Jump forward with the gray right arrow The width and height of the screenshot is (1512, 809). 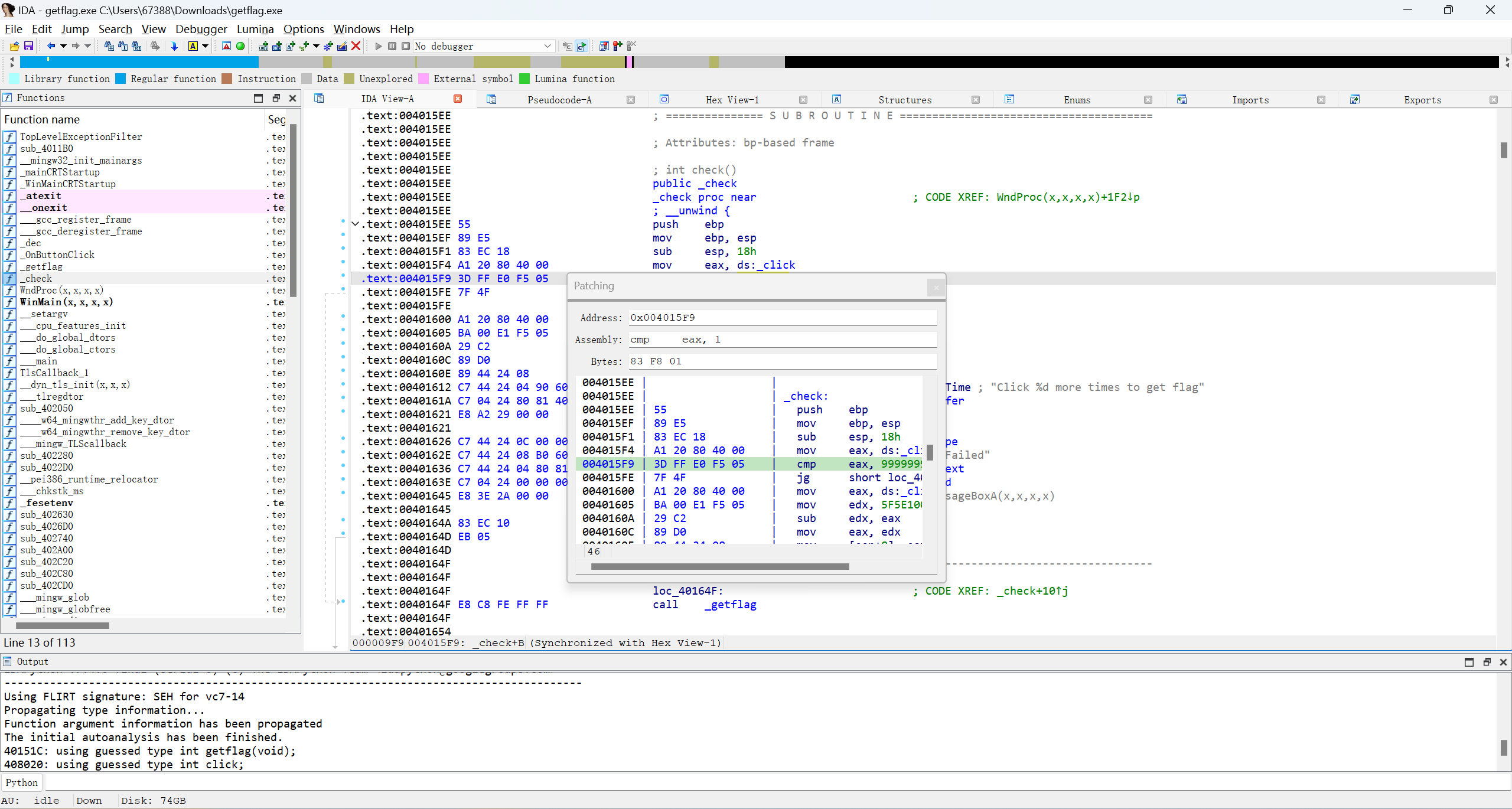click(x=76, y=46)
